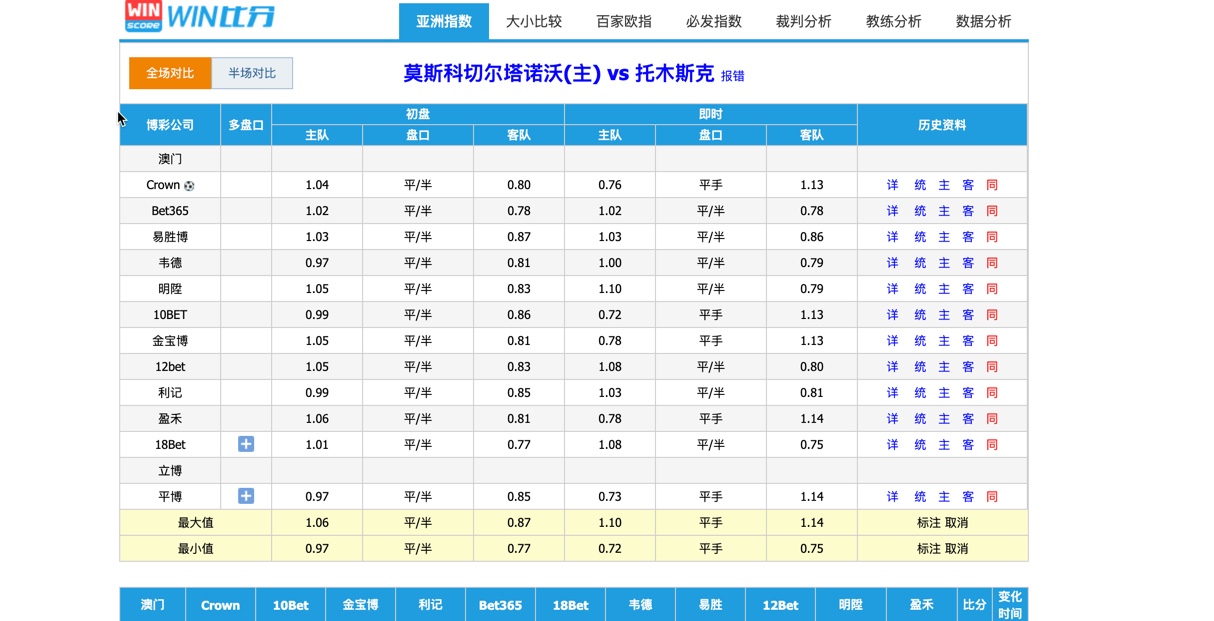Click the 多盘口 column header

pos(246,125)
